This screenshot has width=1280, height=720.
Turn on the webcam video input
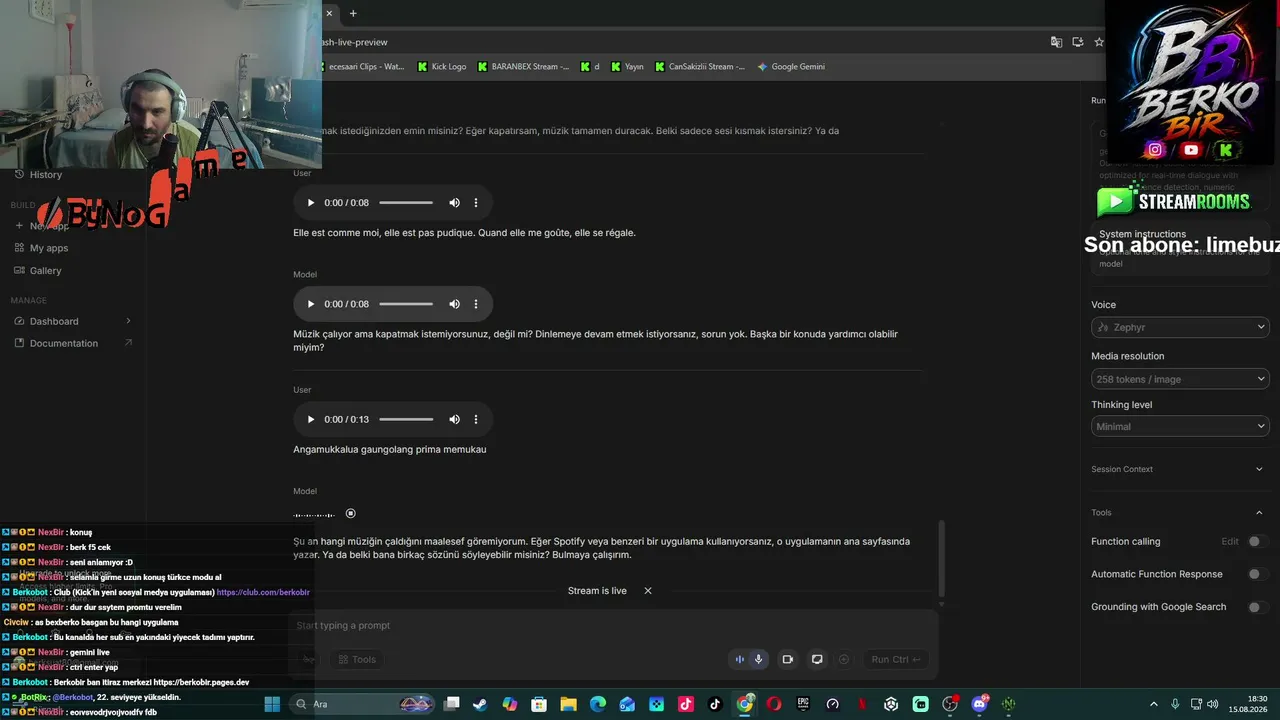coord(788,659)
